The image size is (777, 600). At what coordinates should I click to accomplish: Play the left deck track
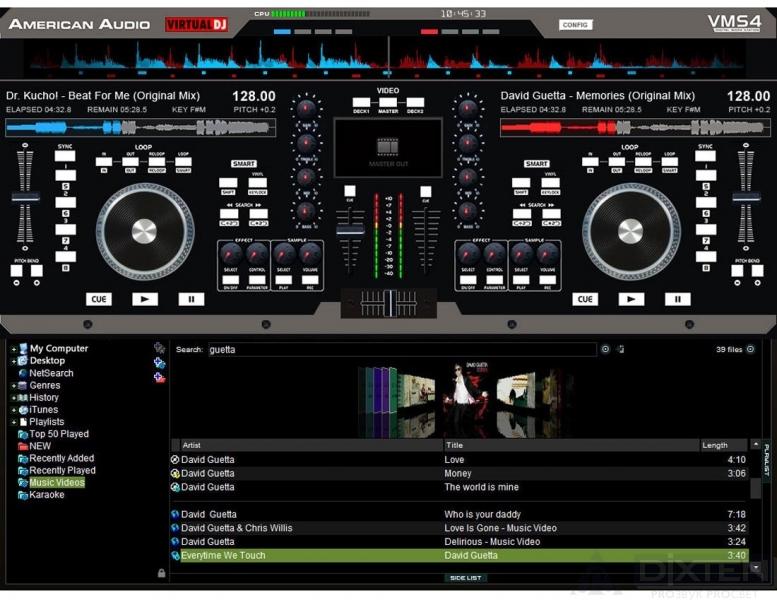[x=145, y=299]
